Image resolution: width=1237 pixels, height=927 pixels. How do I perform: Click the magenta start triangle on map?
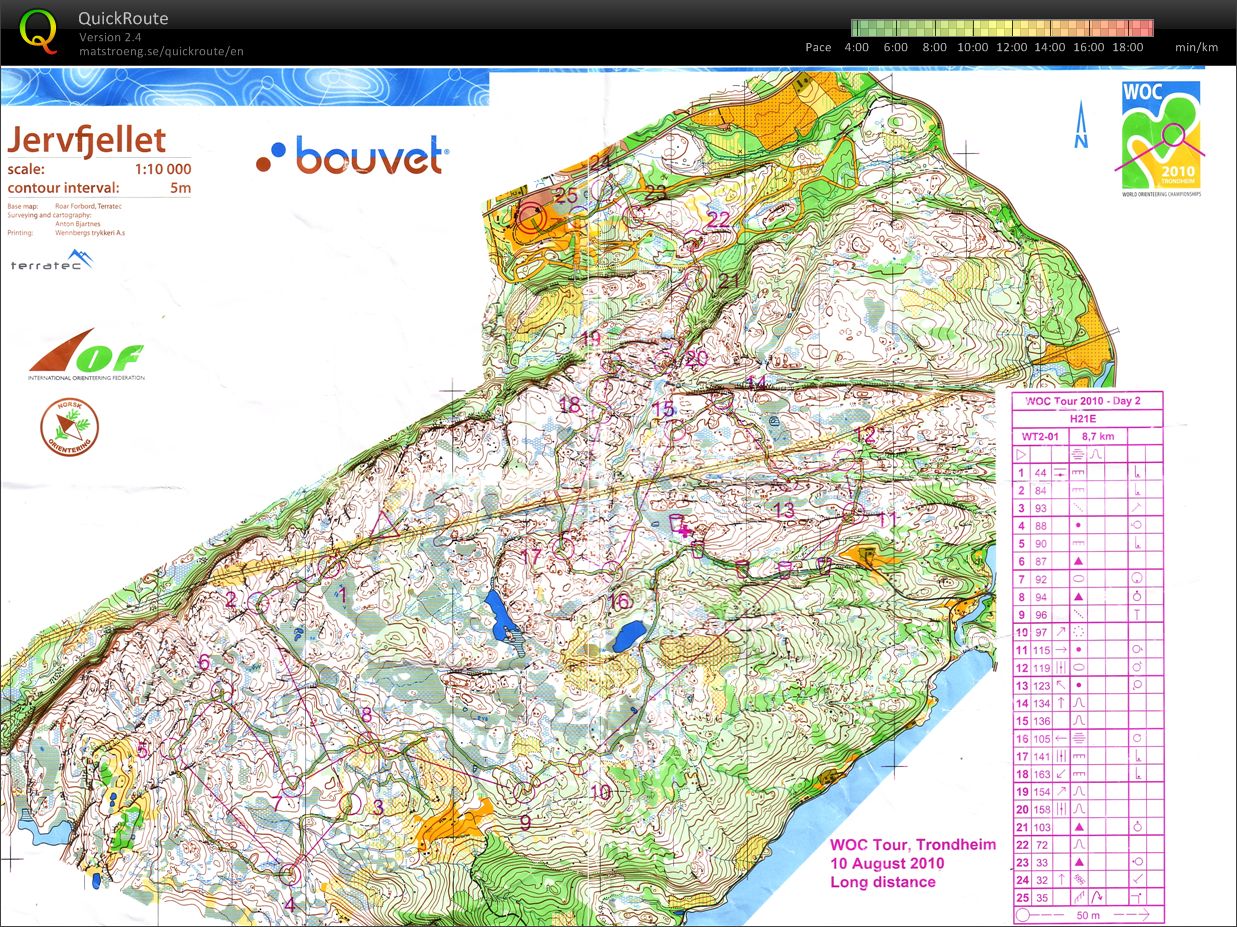381,522
